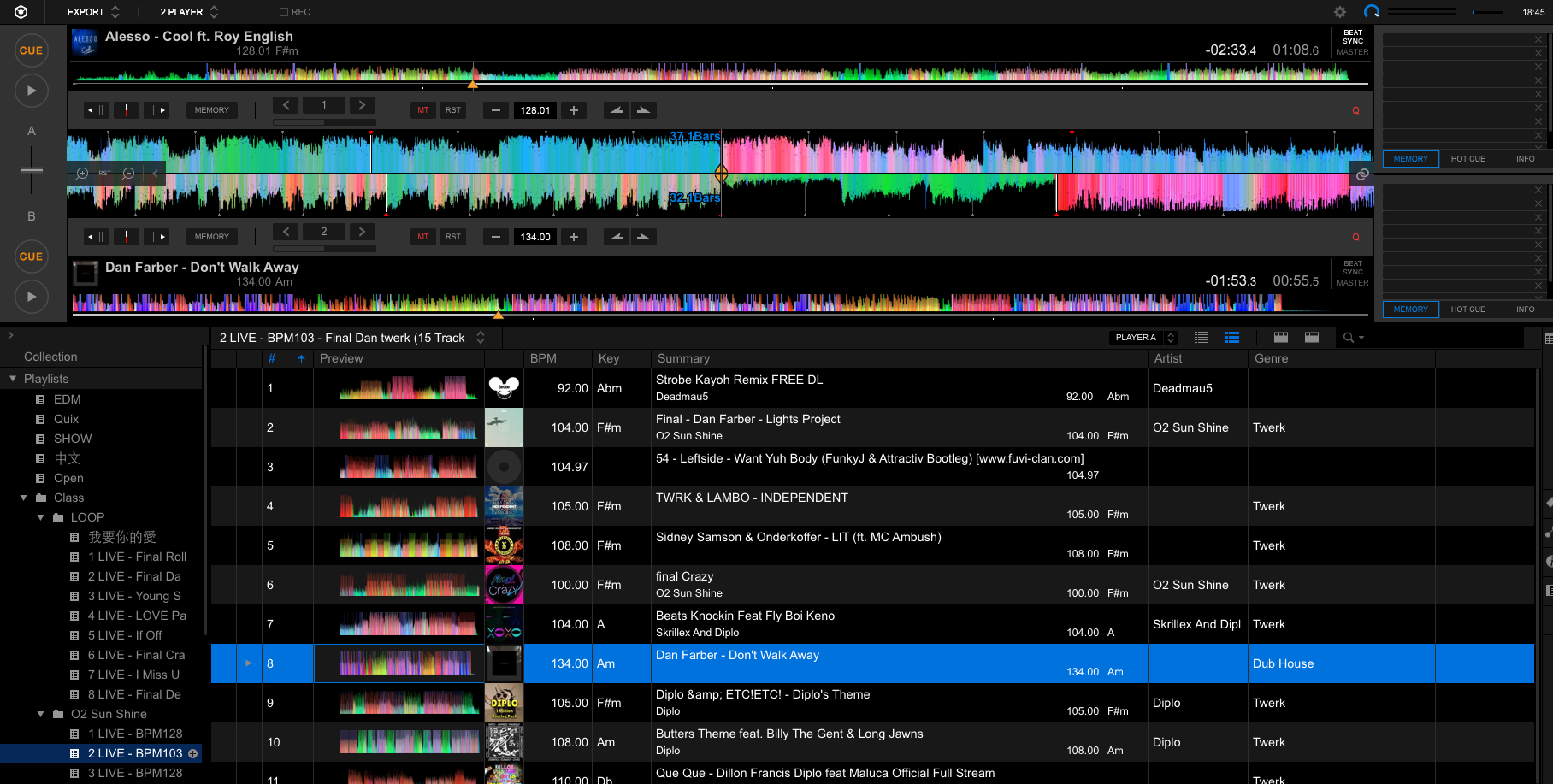Collapse the Class folder
The height and width of the screenshot is (784, 1553).
(24, 498)
